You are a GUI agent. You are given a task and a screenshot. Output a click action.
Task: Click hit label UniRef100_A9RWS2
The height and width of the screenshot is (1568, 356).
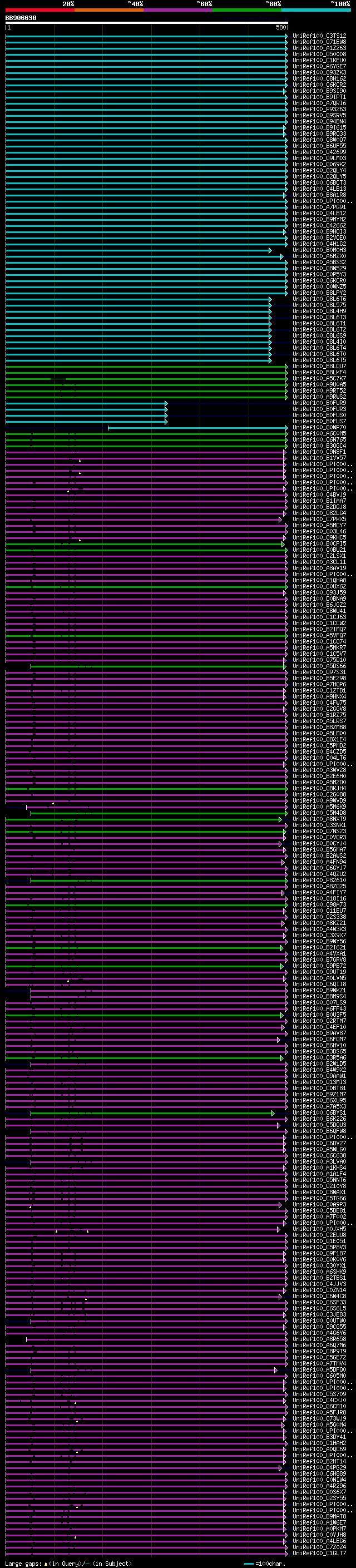click(x=319, y=397)
